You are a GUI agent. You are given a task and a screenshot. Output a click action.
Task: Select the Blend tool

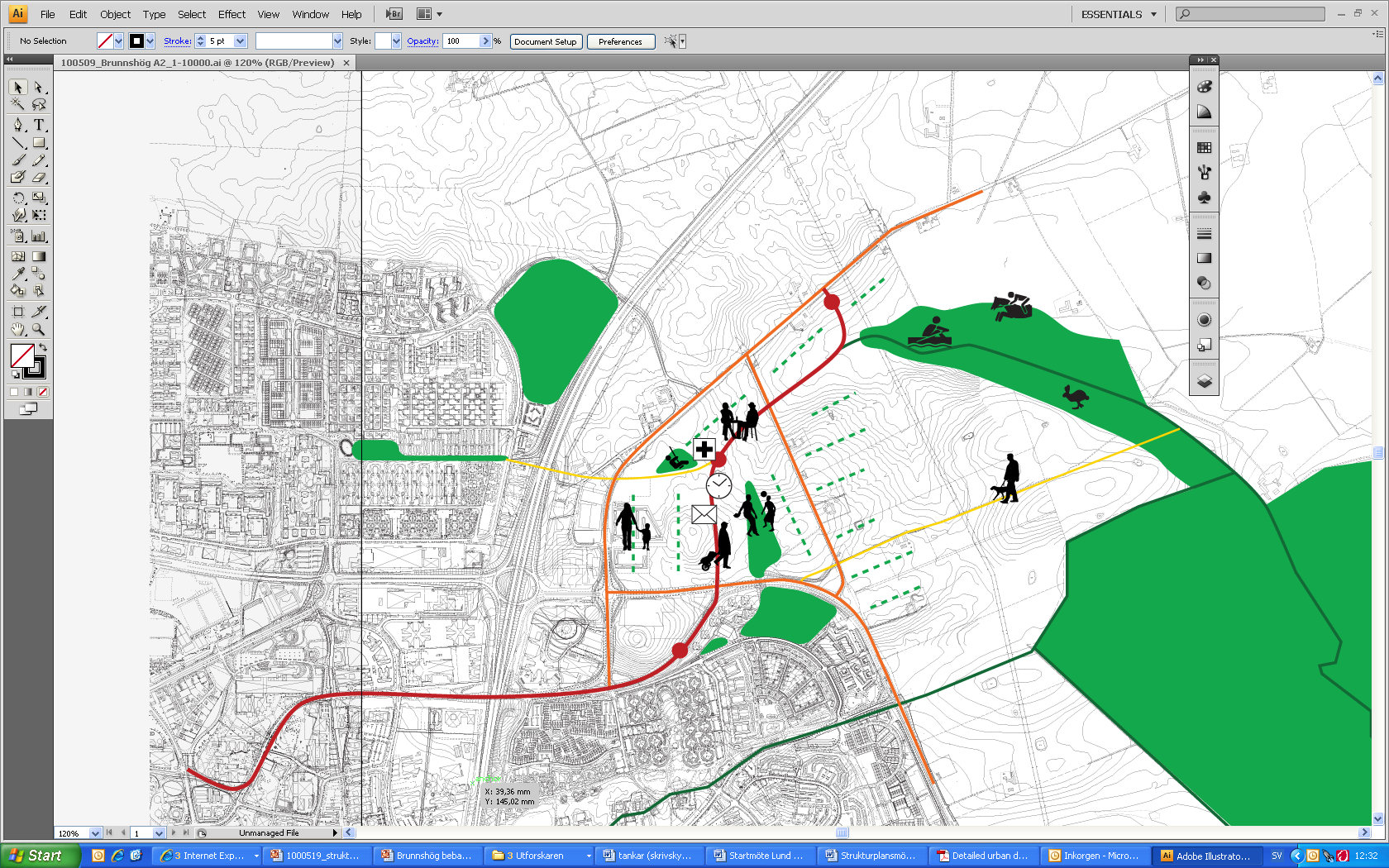click(x=38, y=274)
